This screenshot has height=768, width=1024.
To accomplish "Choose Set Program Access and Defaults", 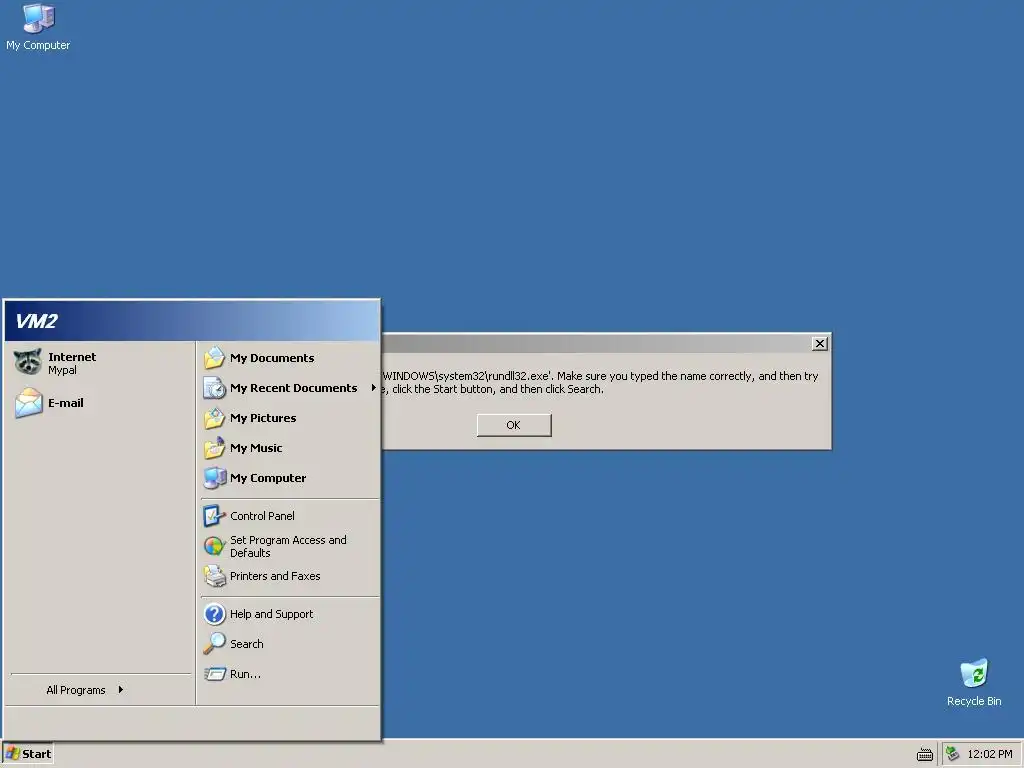I will pos(290,546).
